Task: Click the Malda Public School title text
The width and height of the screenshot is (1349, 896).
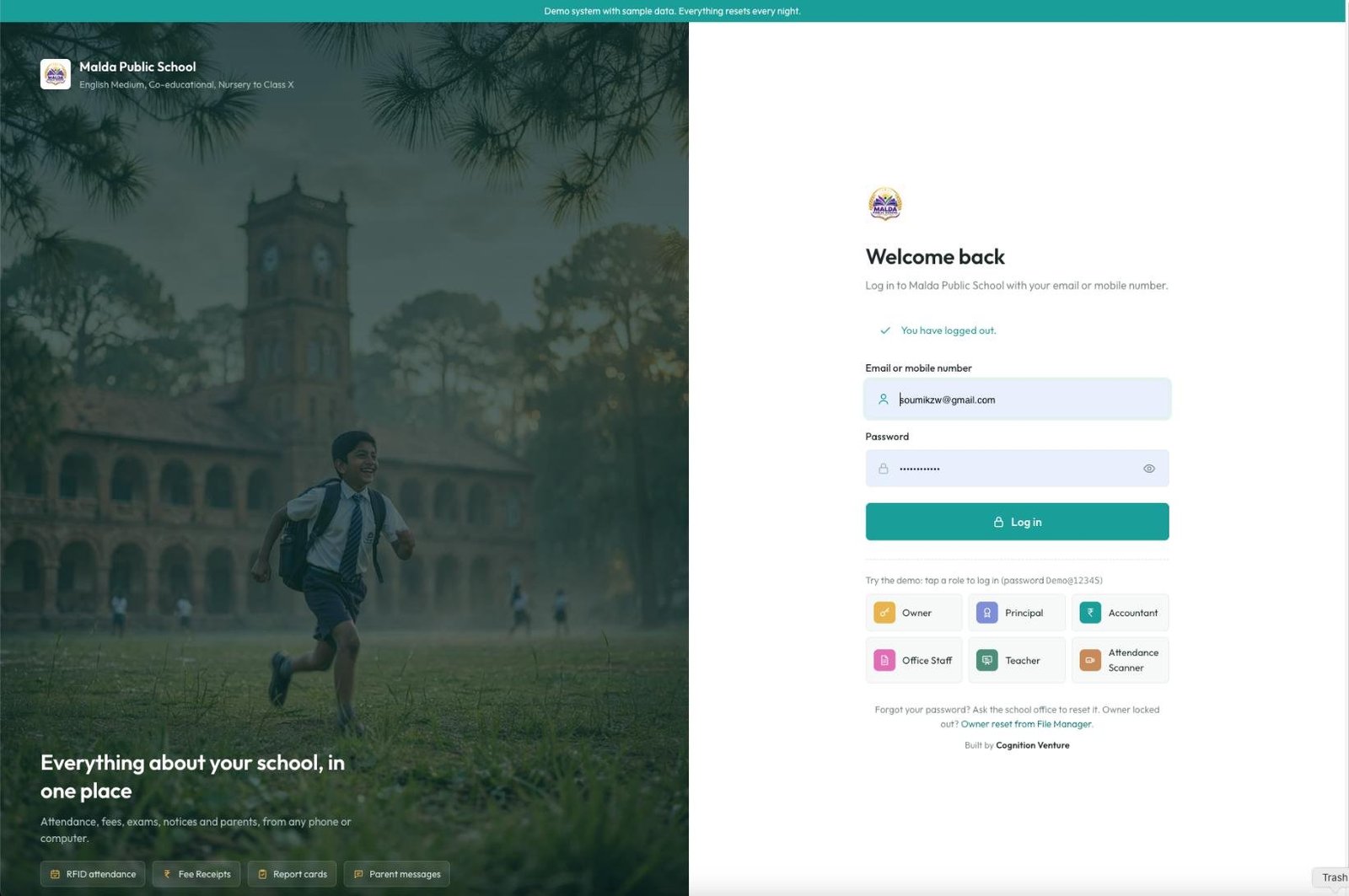Action: coord(137,67)
